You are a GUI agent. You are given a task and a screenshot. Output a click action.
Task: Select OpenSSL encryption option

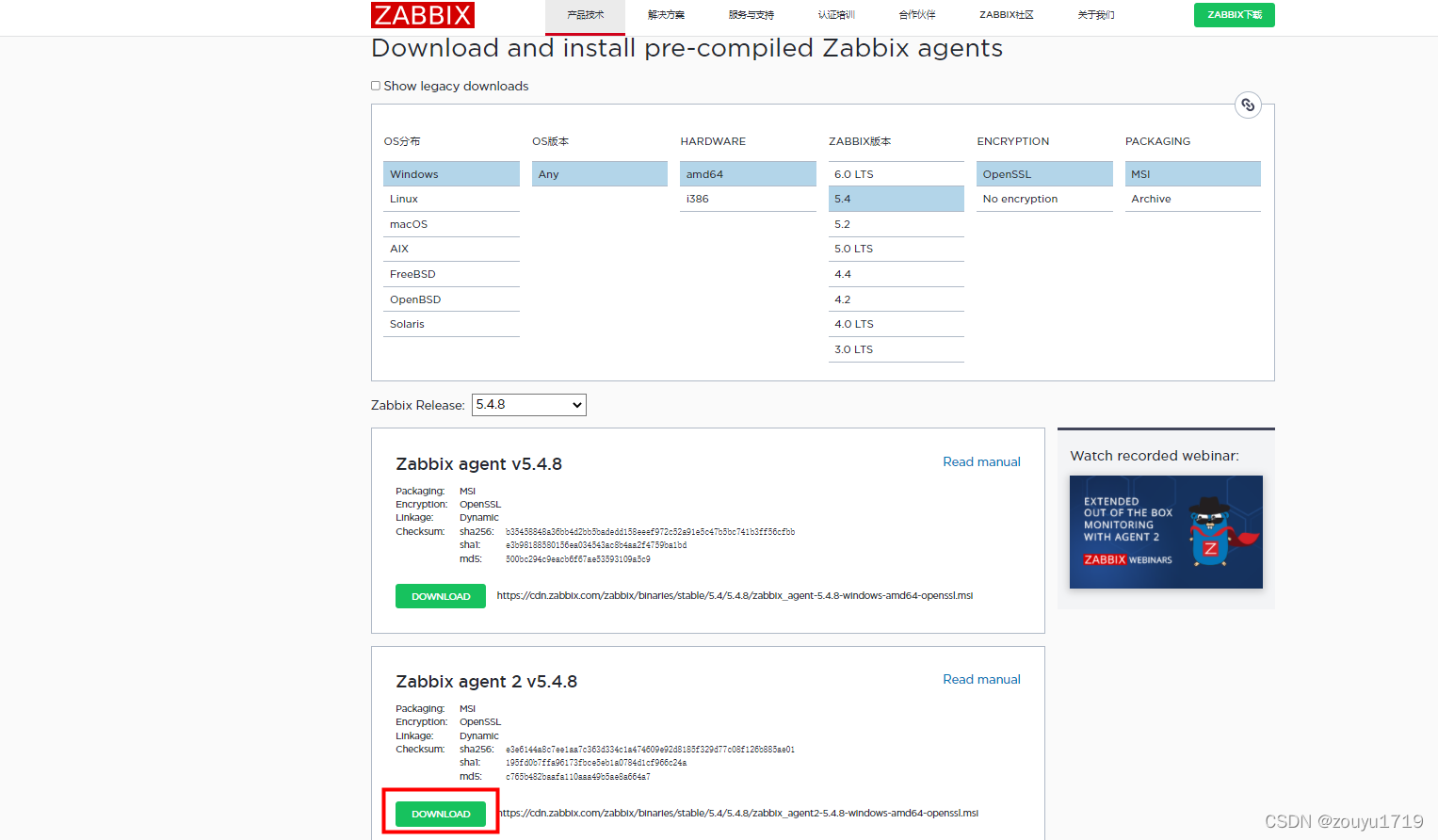[1044, 174]
